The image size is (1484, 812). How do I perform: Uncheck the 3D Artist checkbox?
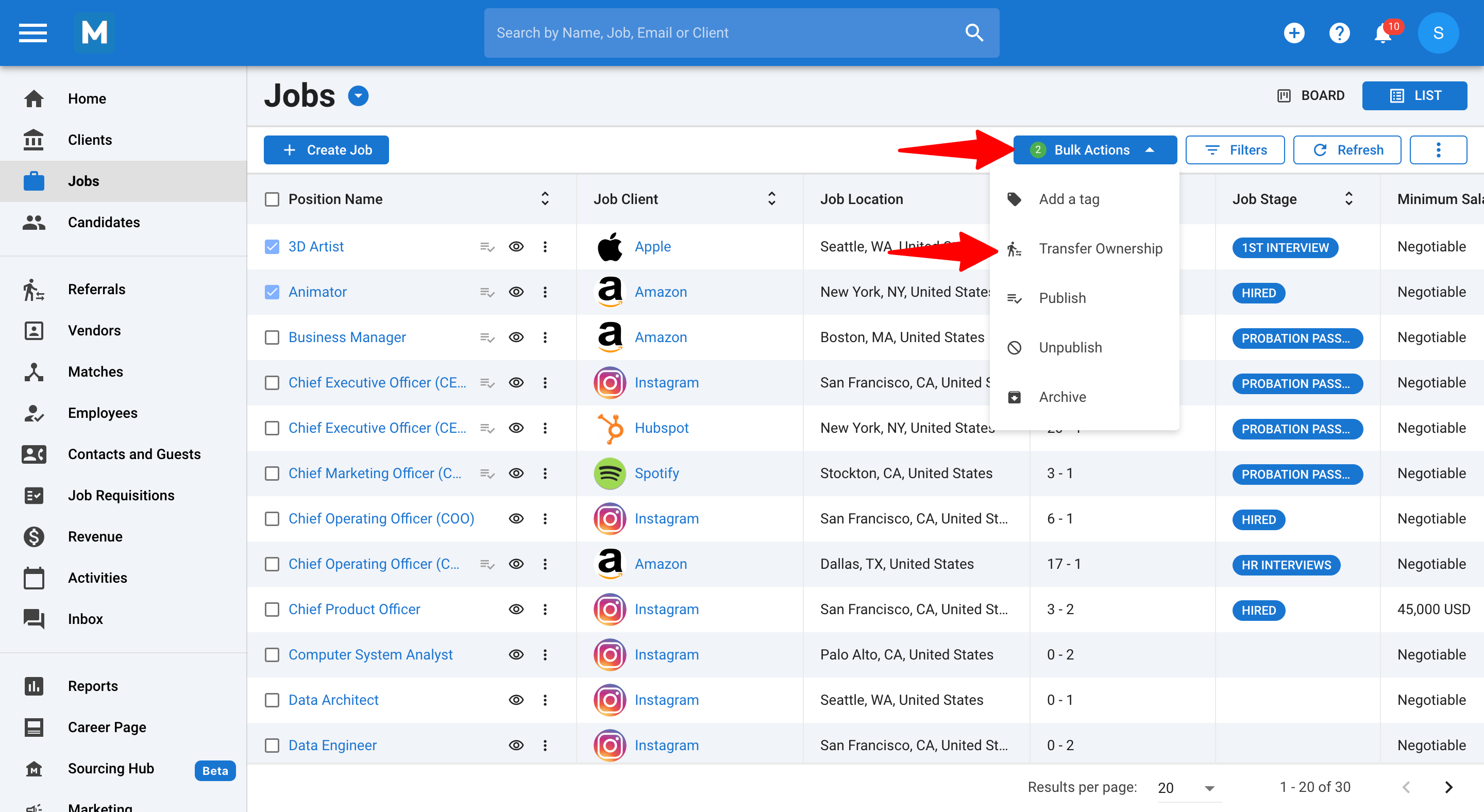(272, 246)
